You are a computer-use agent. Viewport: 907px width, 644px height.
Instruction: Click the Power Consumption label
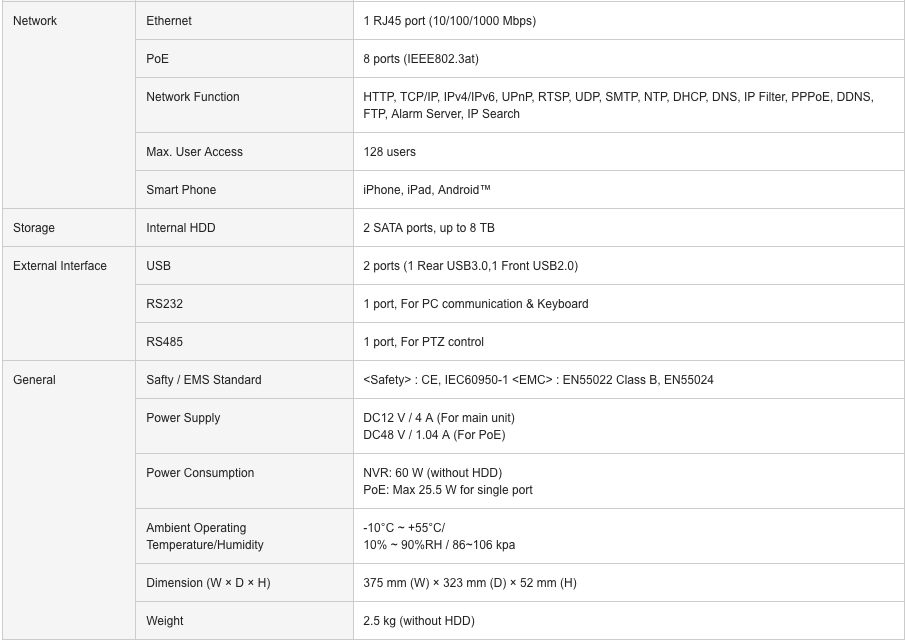(x=200, y=473)
